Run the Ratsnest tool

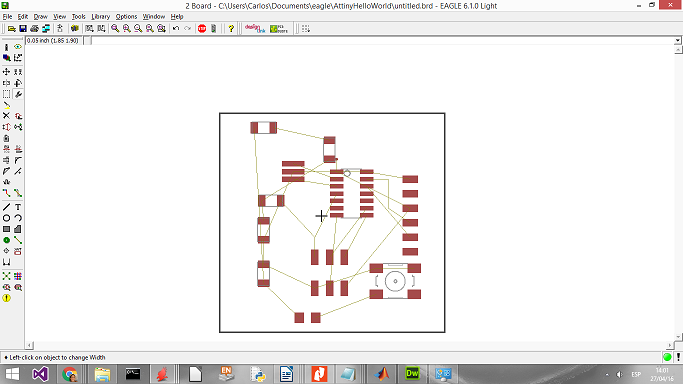[x=7, y=276]
